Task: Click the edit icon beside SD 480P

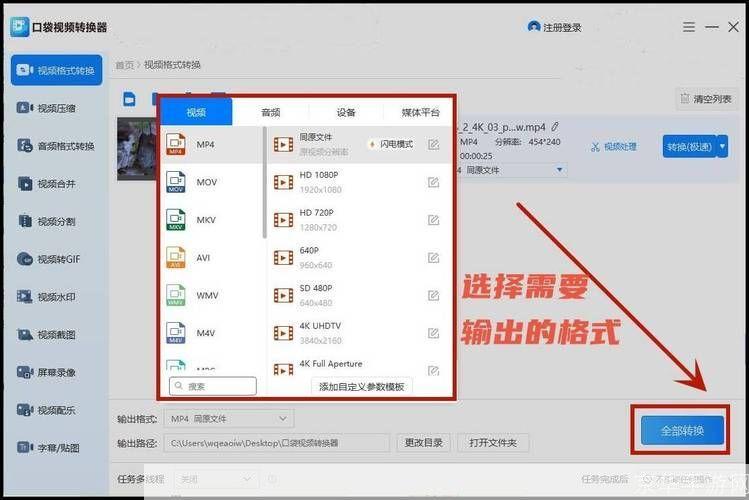Action: pos(433,295)
